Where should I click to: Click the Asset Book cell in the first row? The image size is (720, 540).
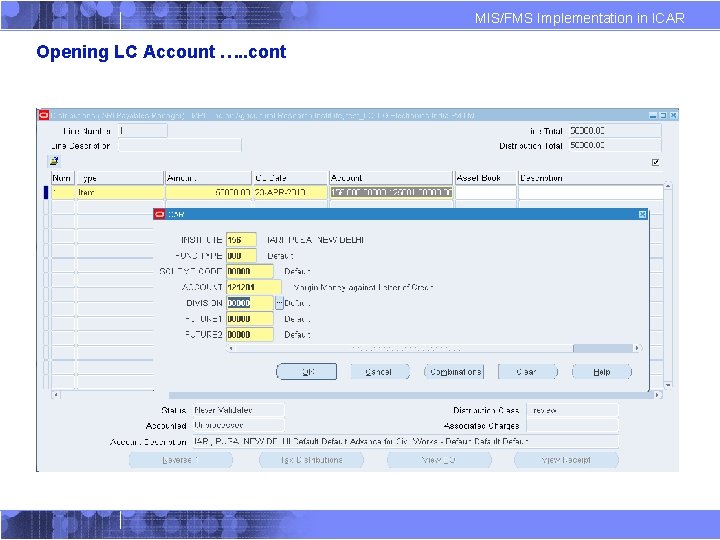pyautogui.click(x=486, y=192)
